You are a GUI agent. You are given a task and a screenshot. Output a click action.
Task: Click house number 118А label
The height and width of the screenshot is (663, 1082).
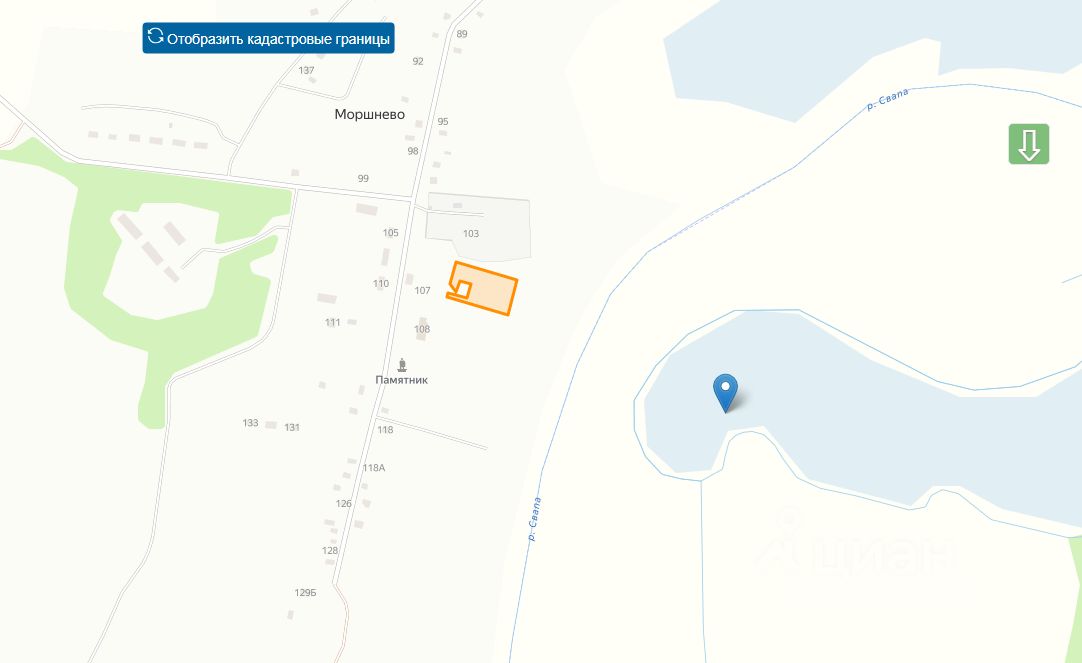374,468
